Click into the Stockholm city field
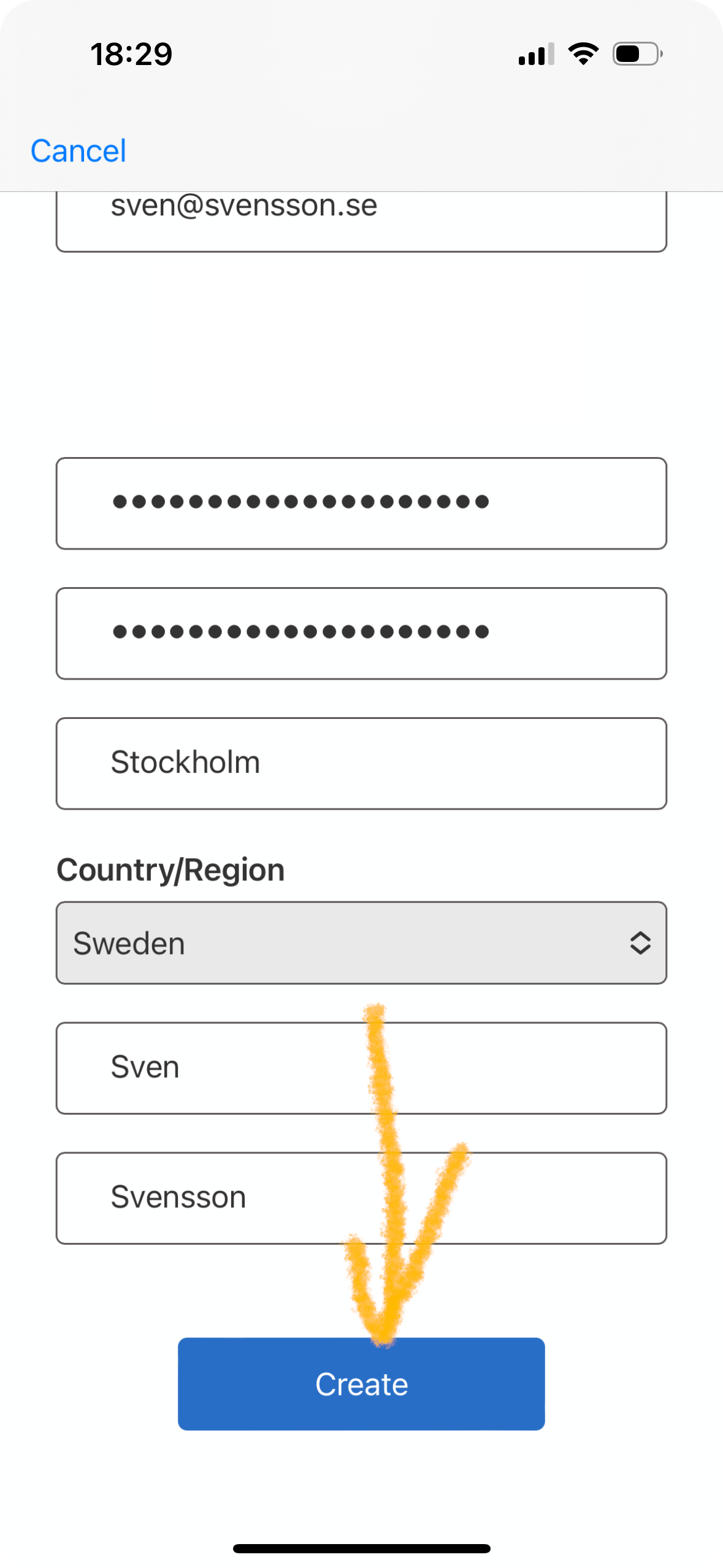723x1568 pixels. click(361, 763)
